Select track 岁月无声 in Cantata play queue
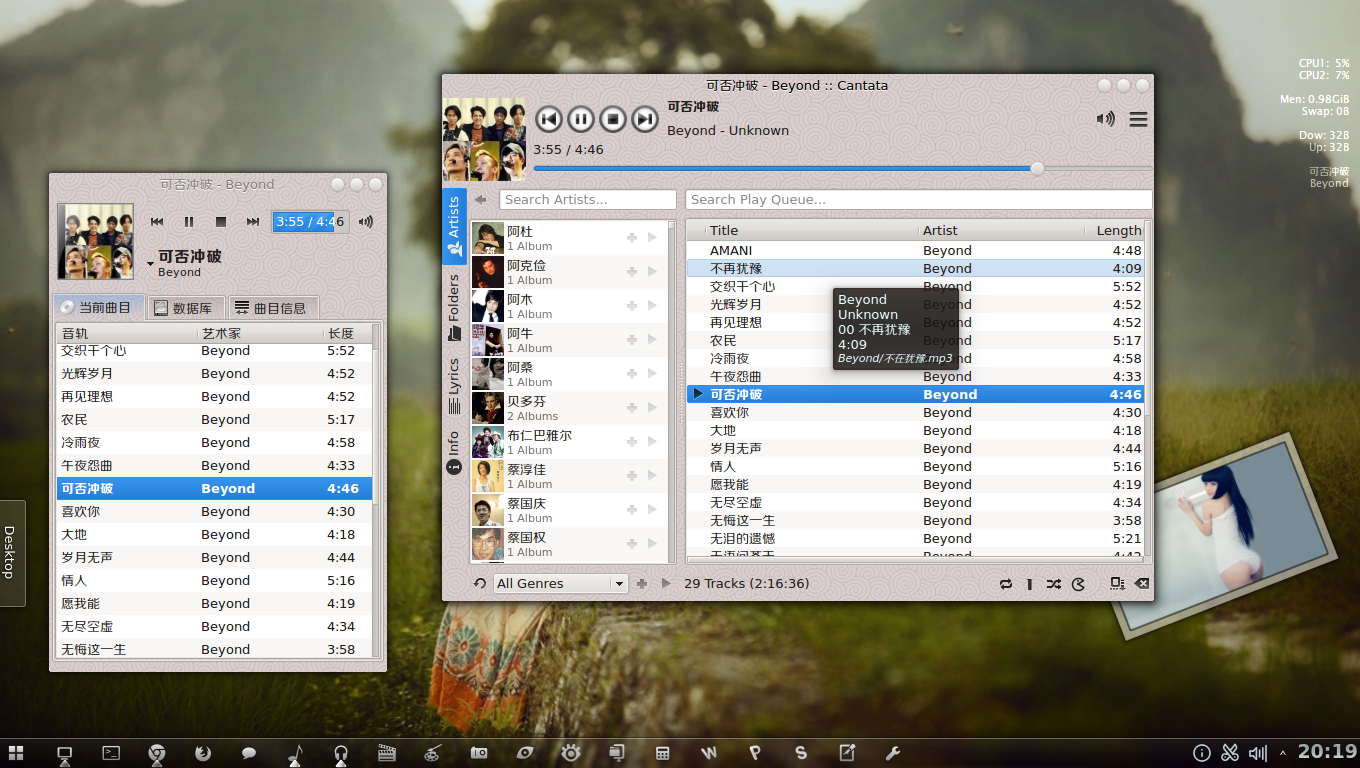 (x=915, y=448)
